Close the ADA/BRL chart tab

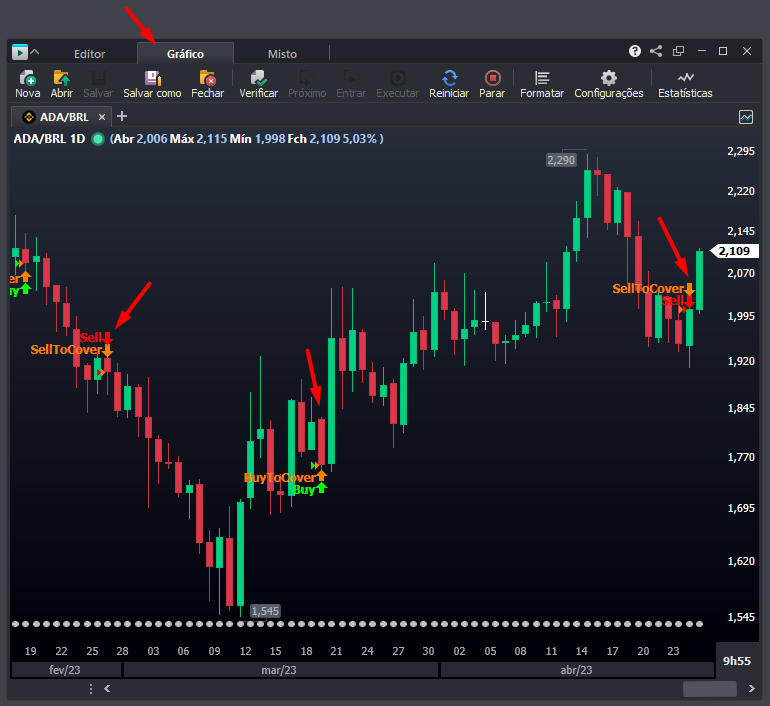102,117
